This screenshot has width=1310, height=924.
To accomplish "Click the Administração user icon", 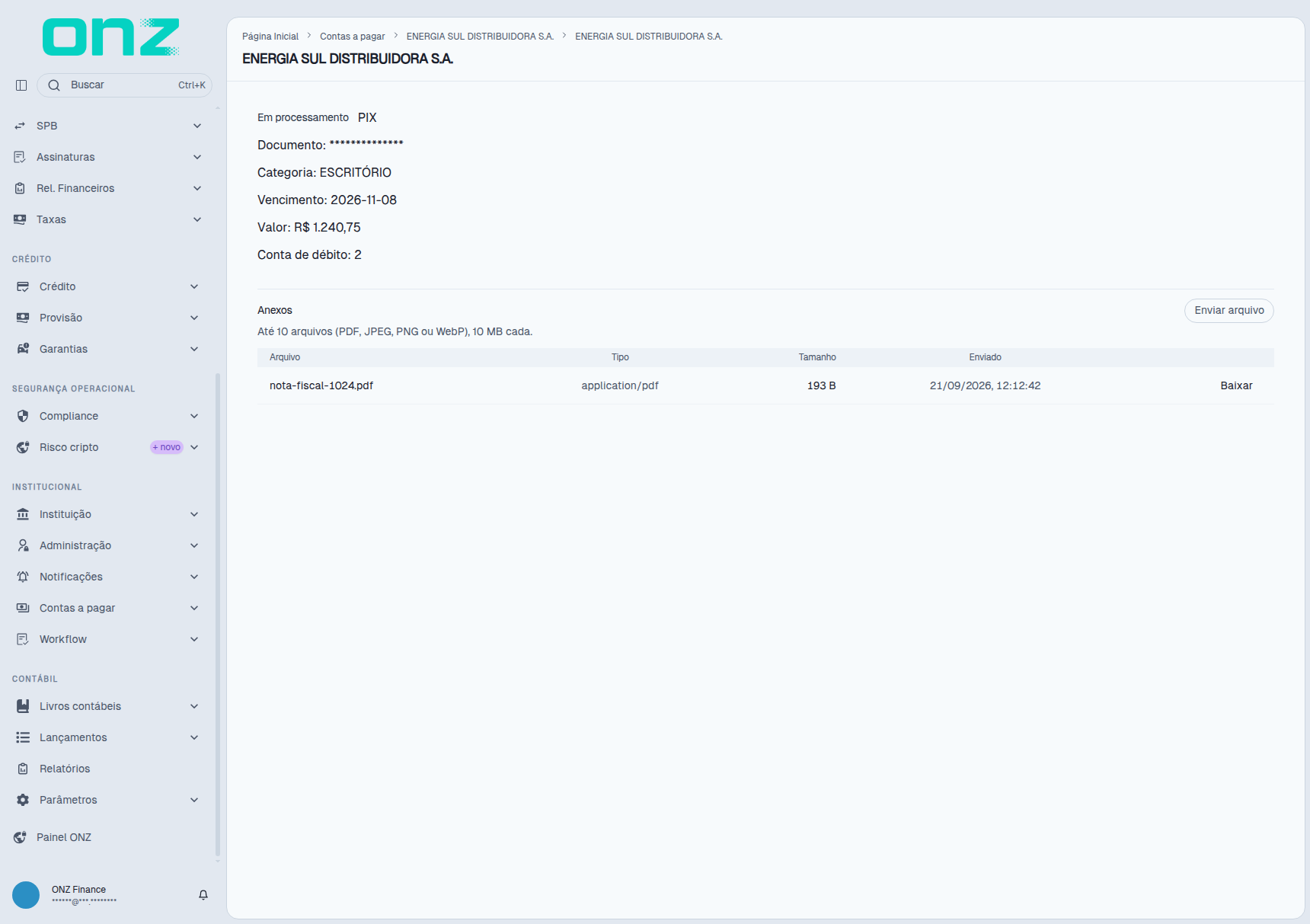I will pos(23,545).
